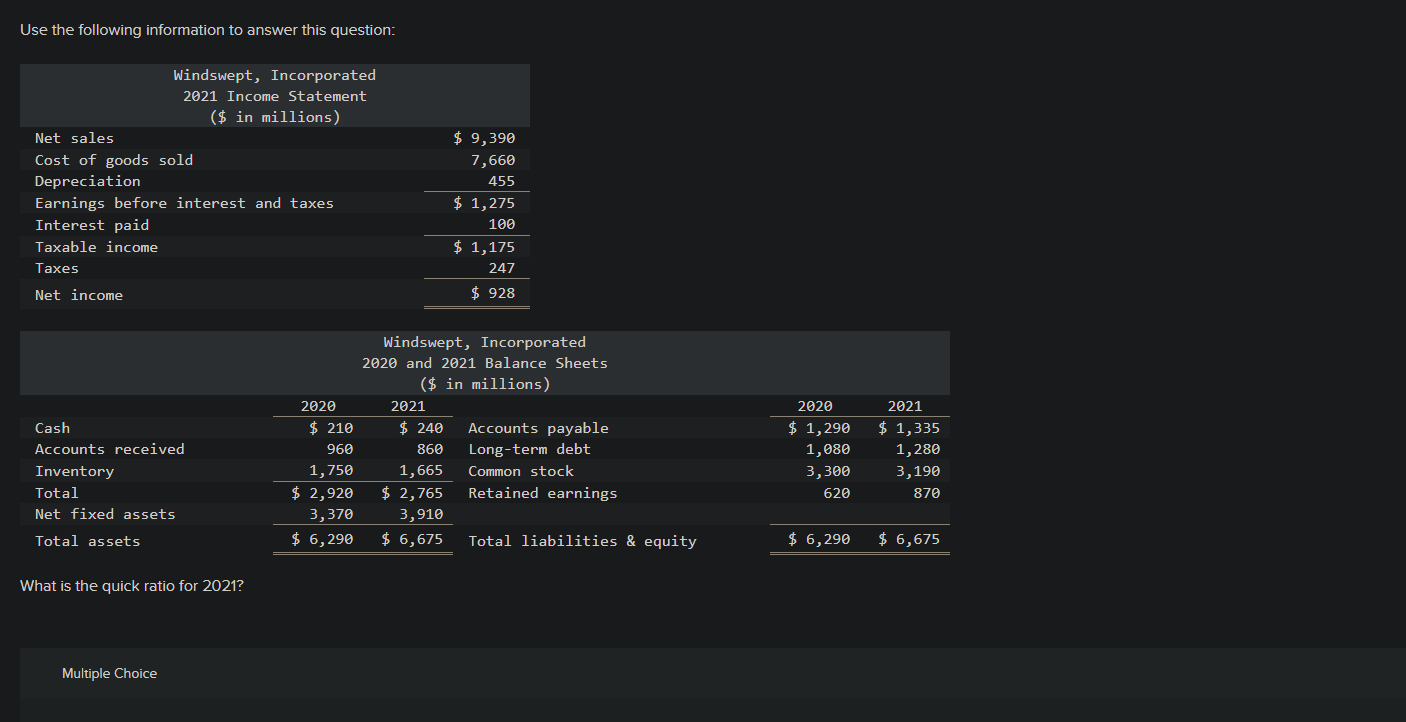Click the 'Use the following information' instruction text
This screenshot has width=1406, height=722.
point(207,30)
